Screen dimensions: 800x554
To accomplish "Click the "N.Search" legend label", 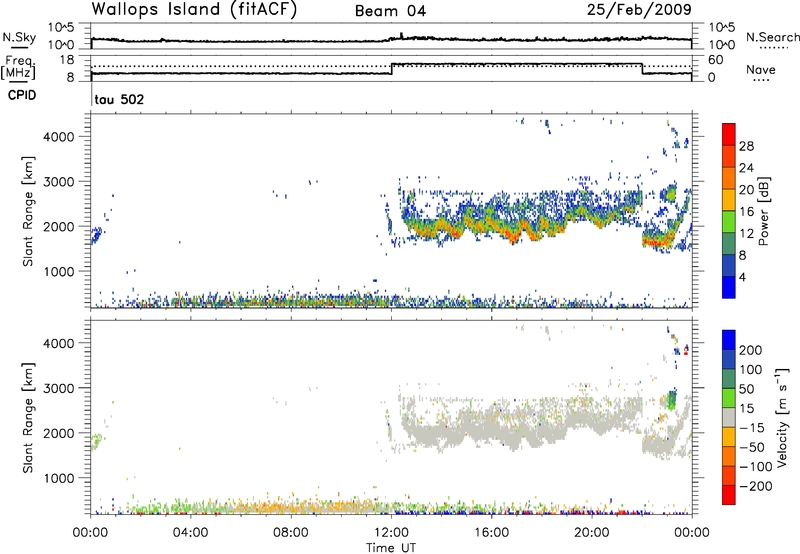I will [772, 37].
